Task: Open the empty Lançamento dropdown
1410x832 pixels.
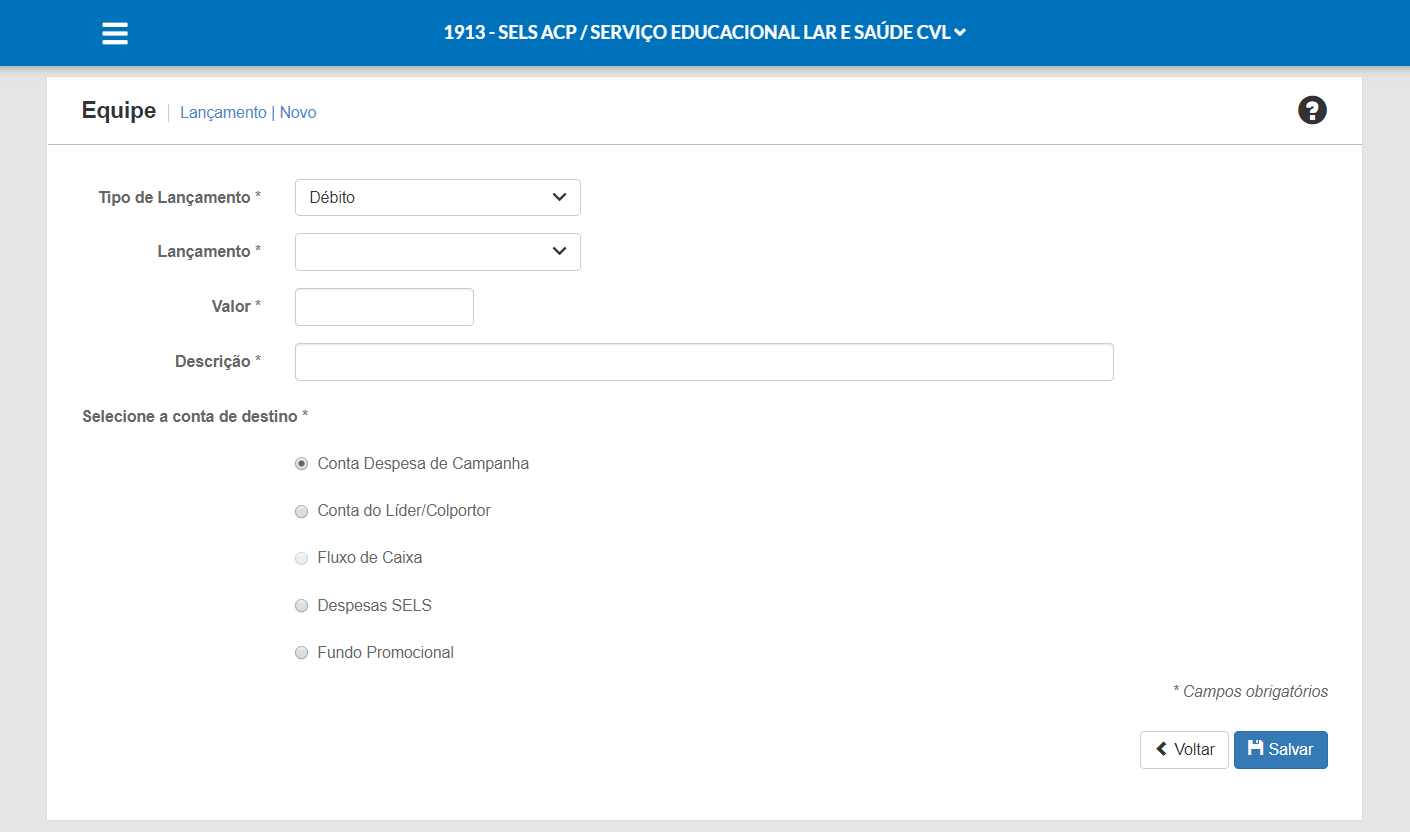Action: click(x=437, y=252)
